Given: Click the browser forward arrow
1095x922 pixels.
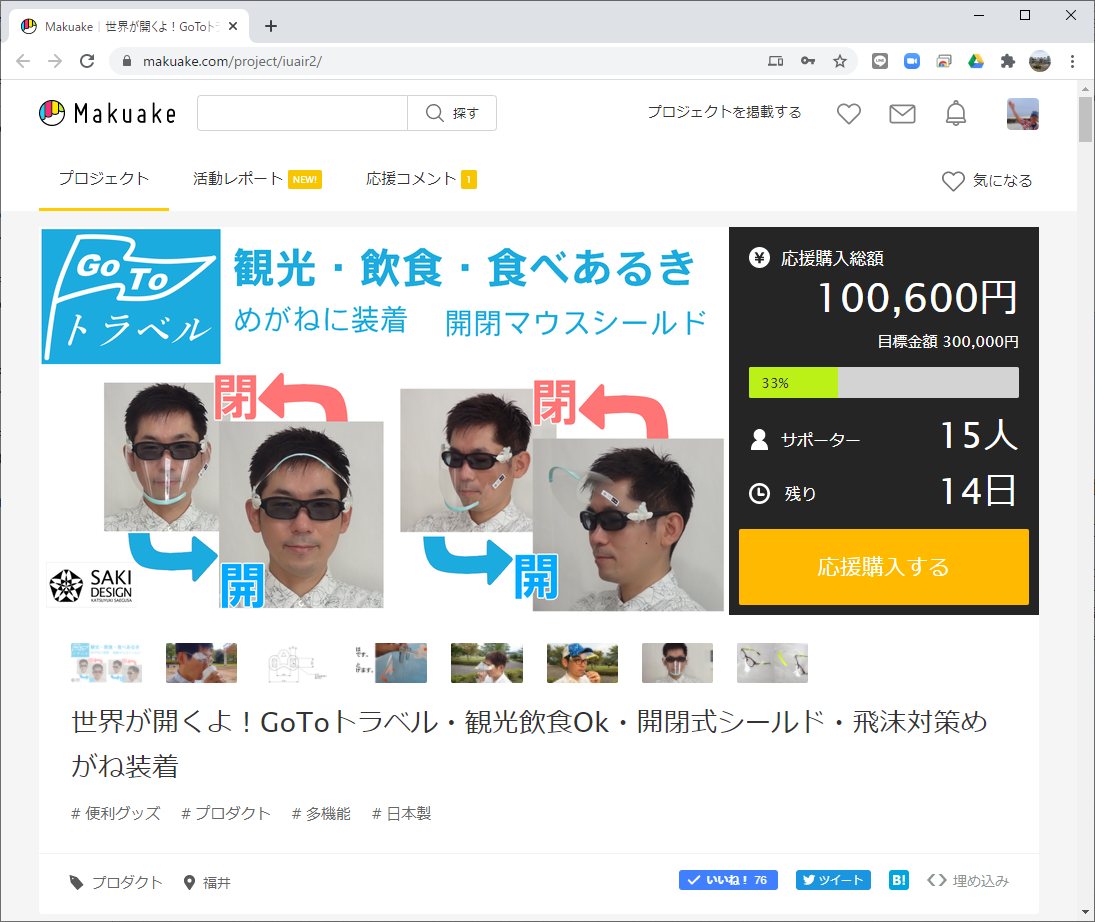Looking at the screenshot, I should (55, 61).
